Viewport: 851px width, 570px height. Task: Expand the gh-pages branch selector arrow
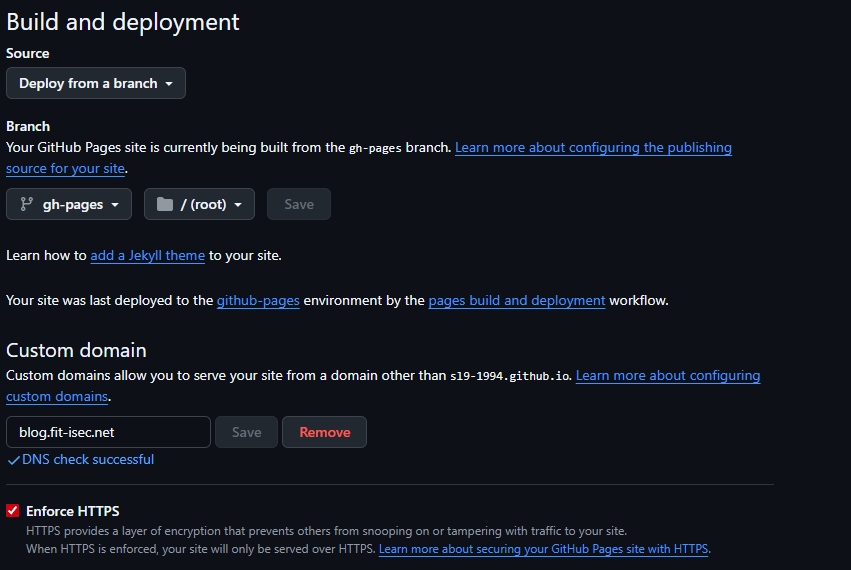(115, 205)
